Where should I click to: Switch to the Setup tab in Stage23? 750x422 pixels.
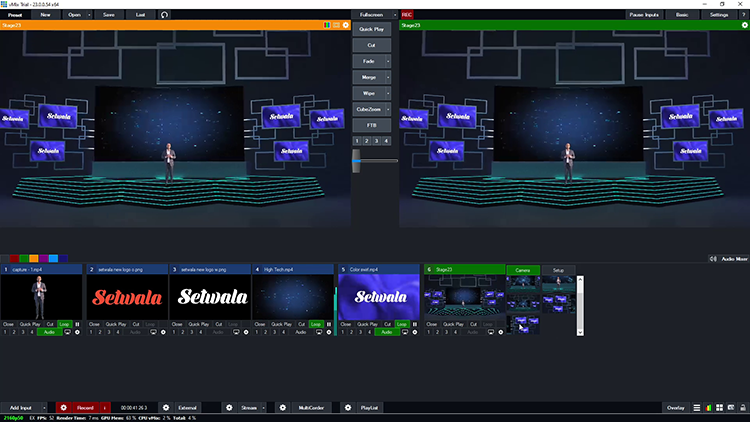pyautogui.click(x=558, y=270)
